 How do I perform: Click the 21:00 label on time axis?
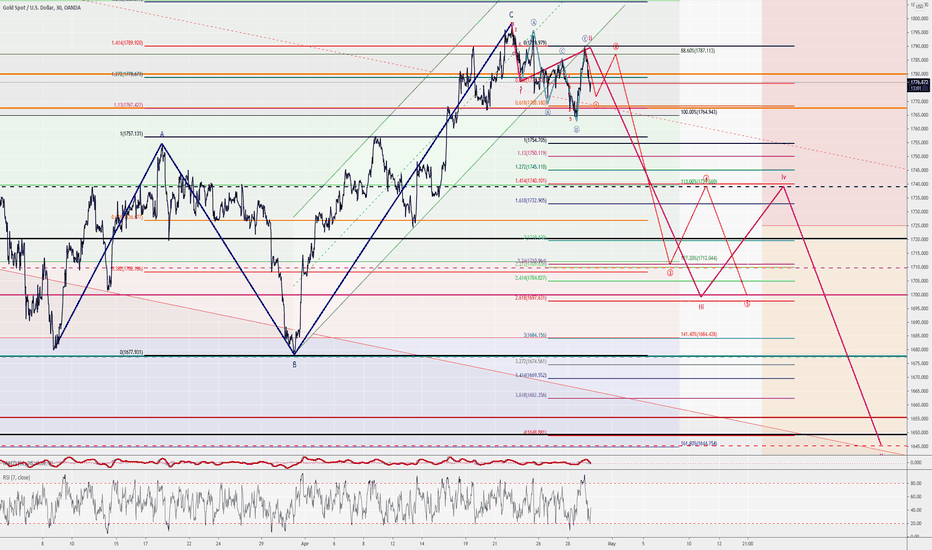point(748,543)
